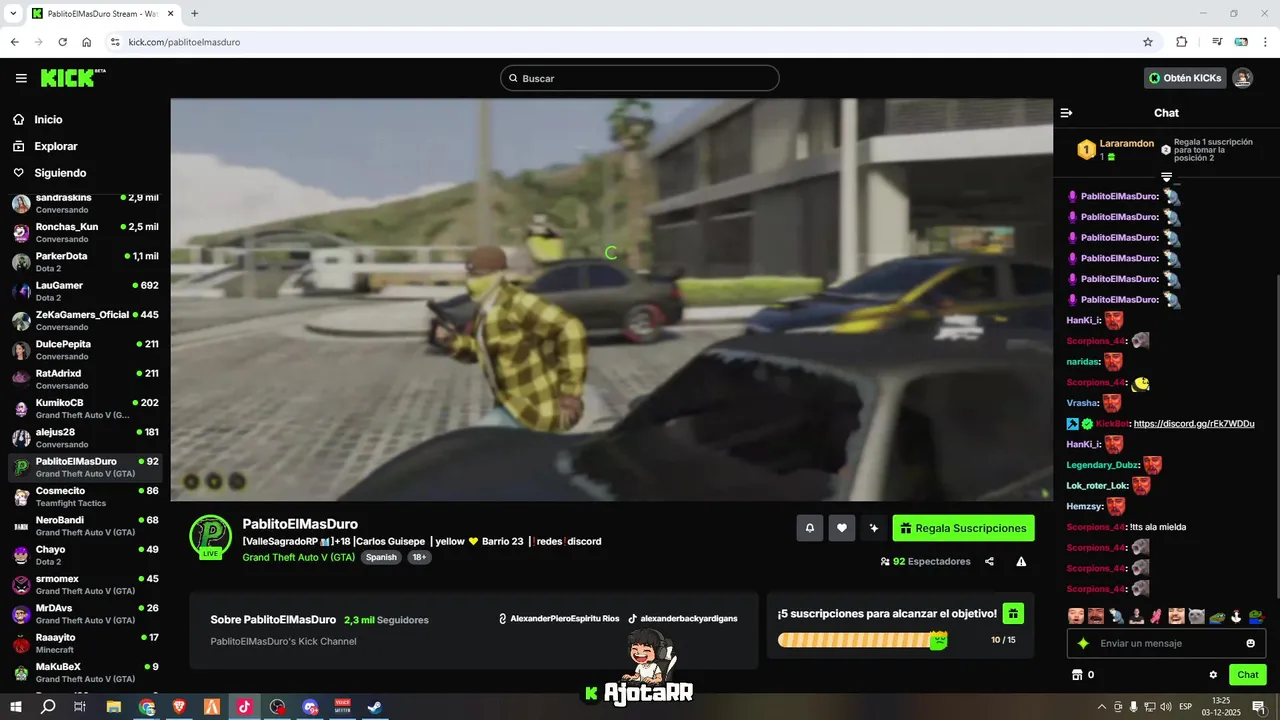
Task: Insert the pink hand emote from quick emotes
Action: pos(1156,616)
